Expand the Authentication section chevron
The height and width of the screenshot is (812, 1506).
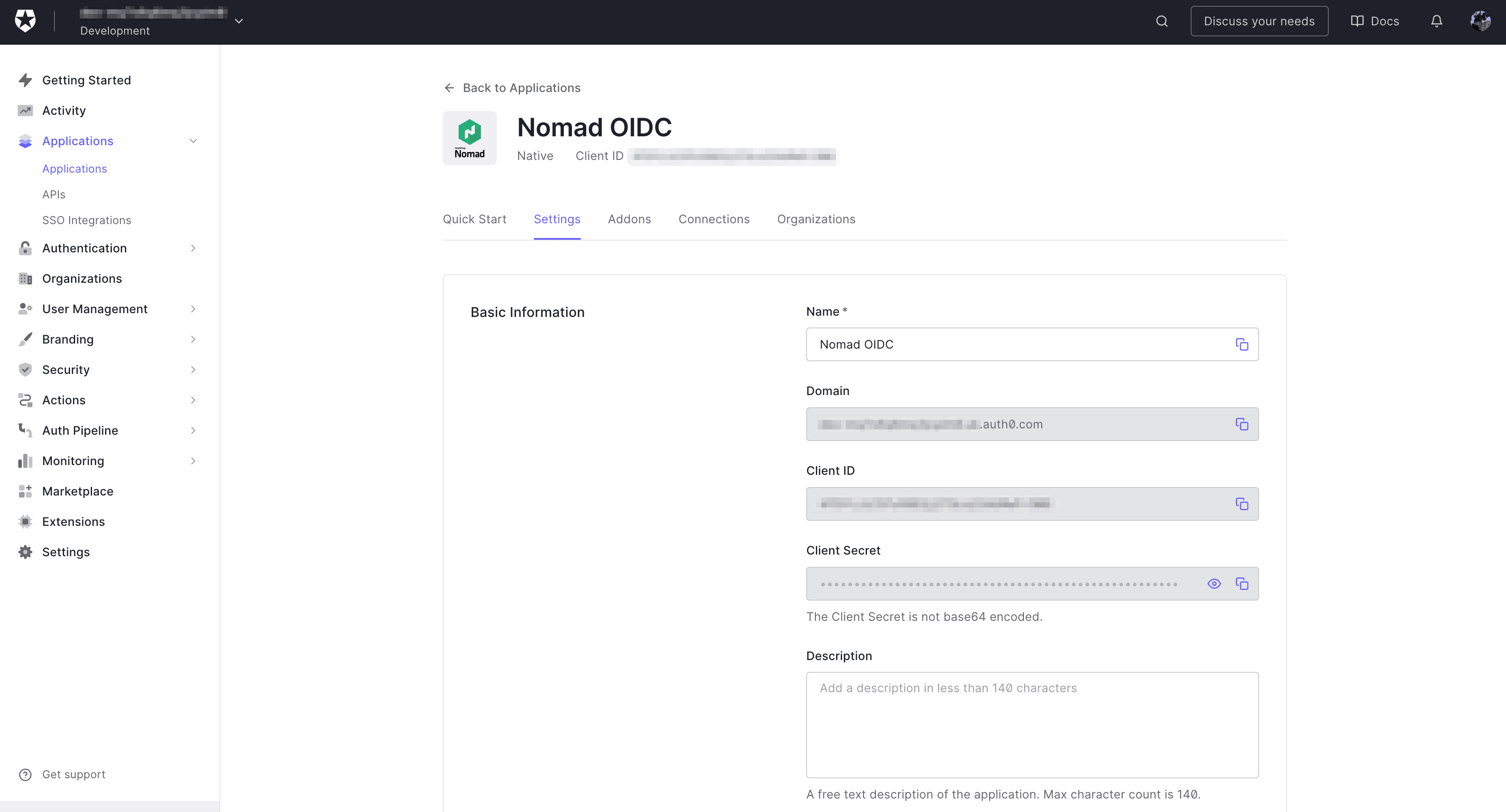point(193,248)
